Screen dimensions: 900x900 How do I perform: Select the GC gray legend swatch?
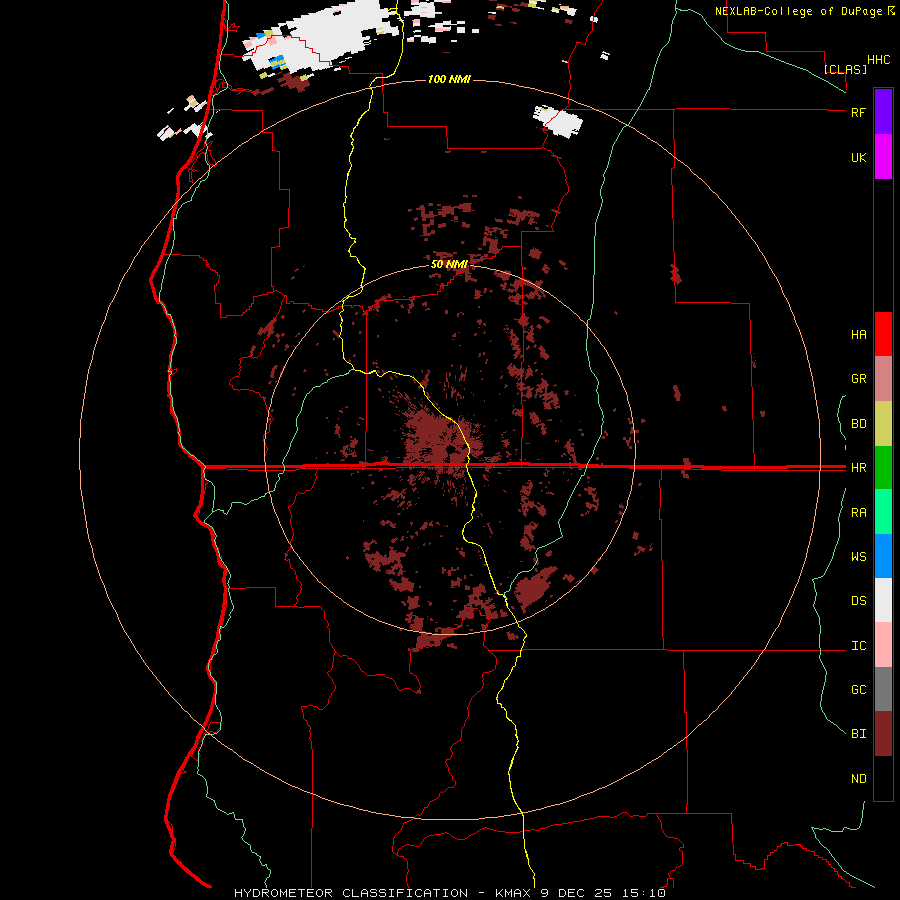click(x=883, y=689)
